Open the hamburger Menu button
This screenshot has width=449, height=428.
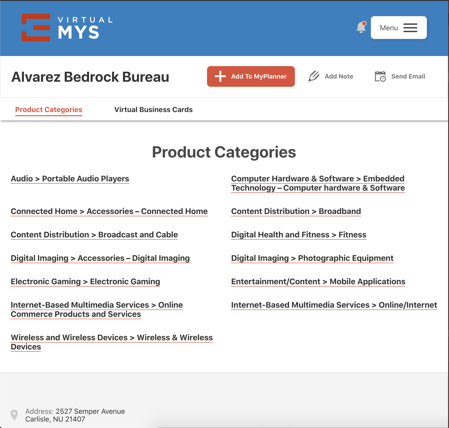point(399,28)
